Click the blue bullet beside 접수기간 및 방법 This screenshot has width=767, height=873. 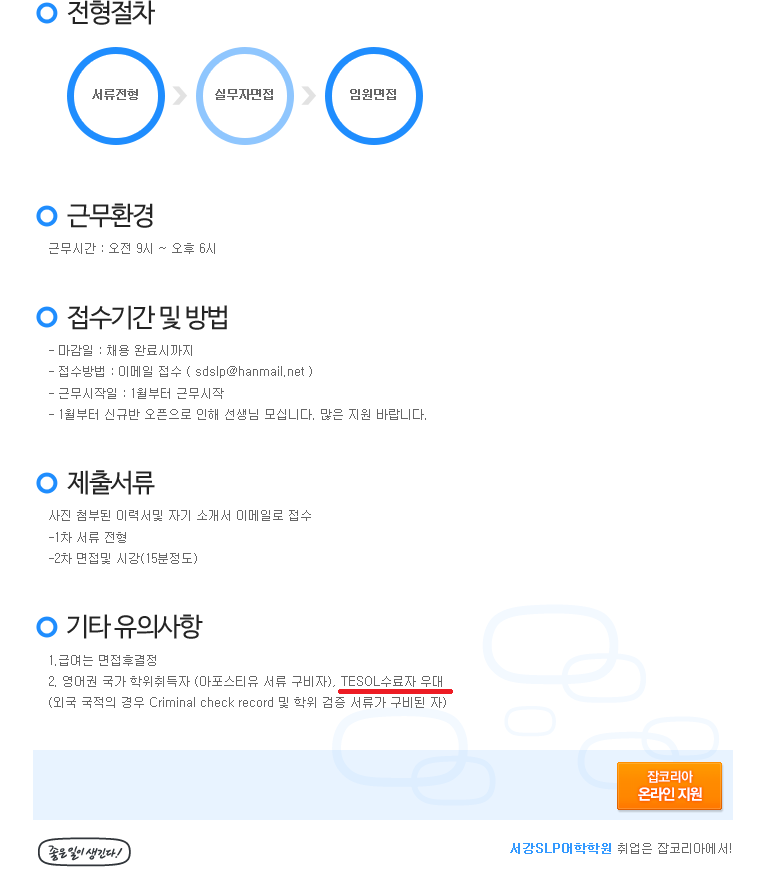tap(47, 317)
